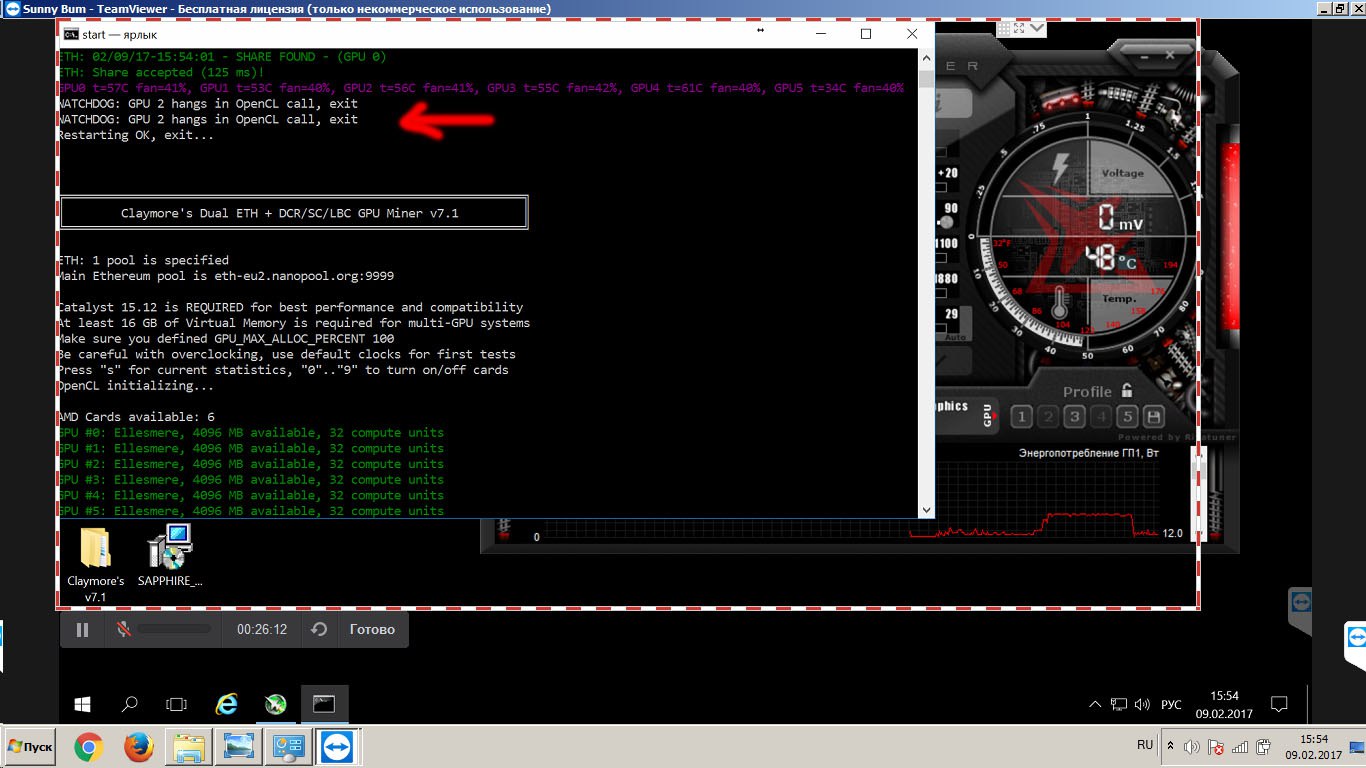Launch Google Chrome from local taskbar
The width and height of the screenshot is (1366, 768).
89,747
